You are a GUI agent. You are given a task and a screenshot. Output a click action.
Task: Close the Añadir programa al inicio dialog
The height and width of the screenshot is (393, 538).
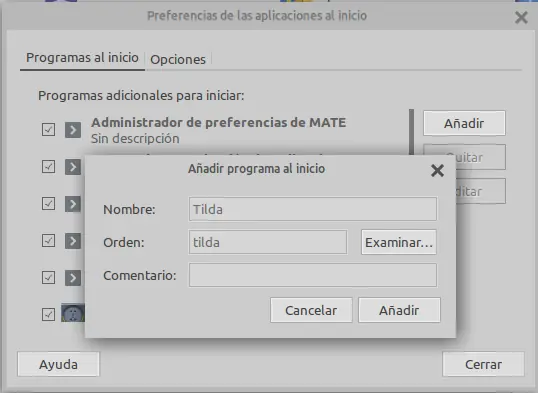437,170
